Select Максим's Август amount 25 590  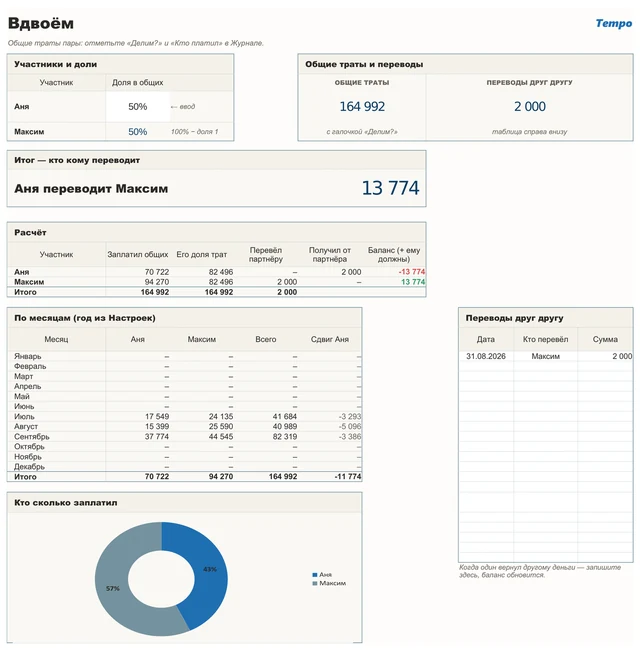tap(221, 427)
